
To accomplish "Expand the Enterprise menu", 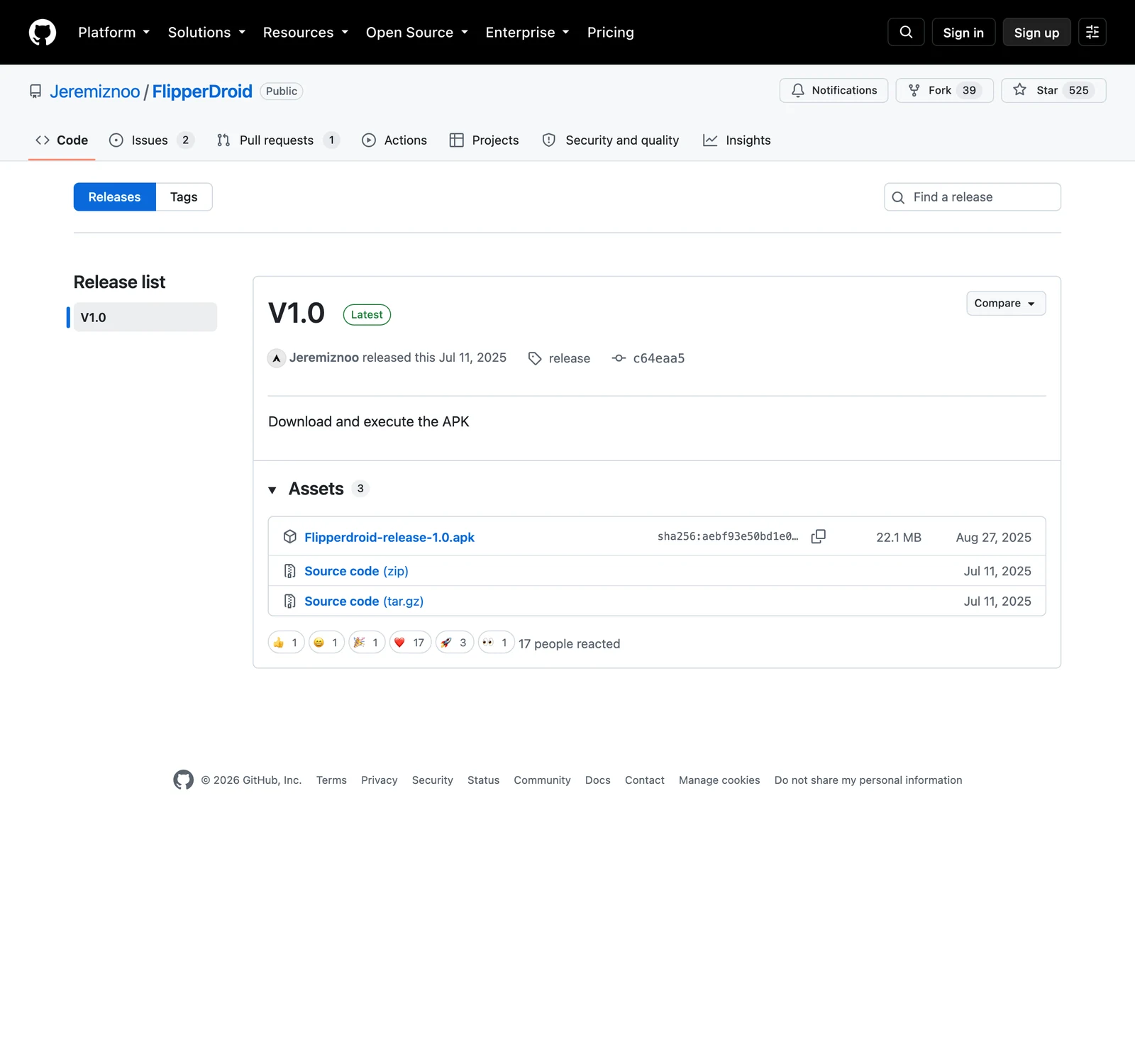I will pyautogui.click(x=527, y=33).
